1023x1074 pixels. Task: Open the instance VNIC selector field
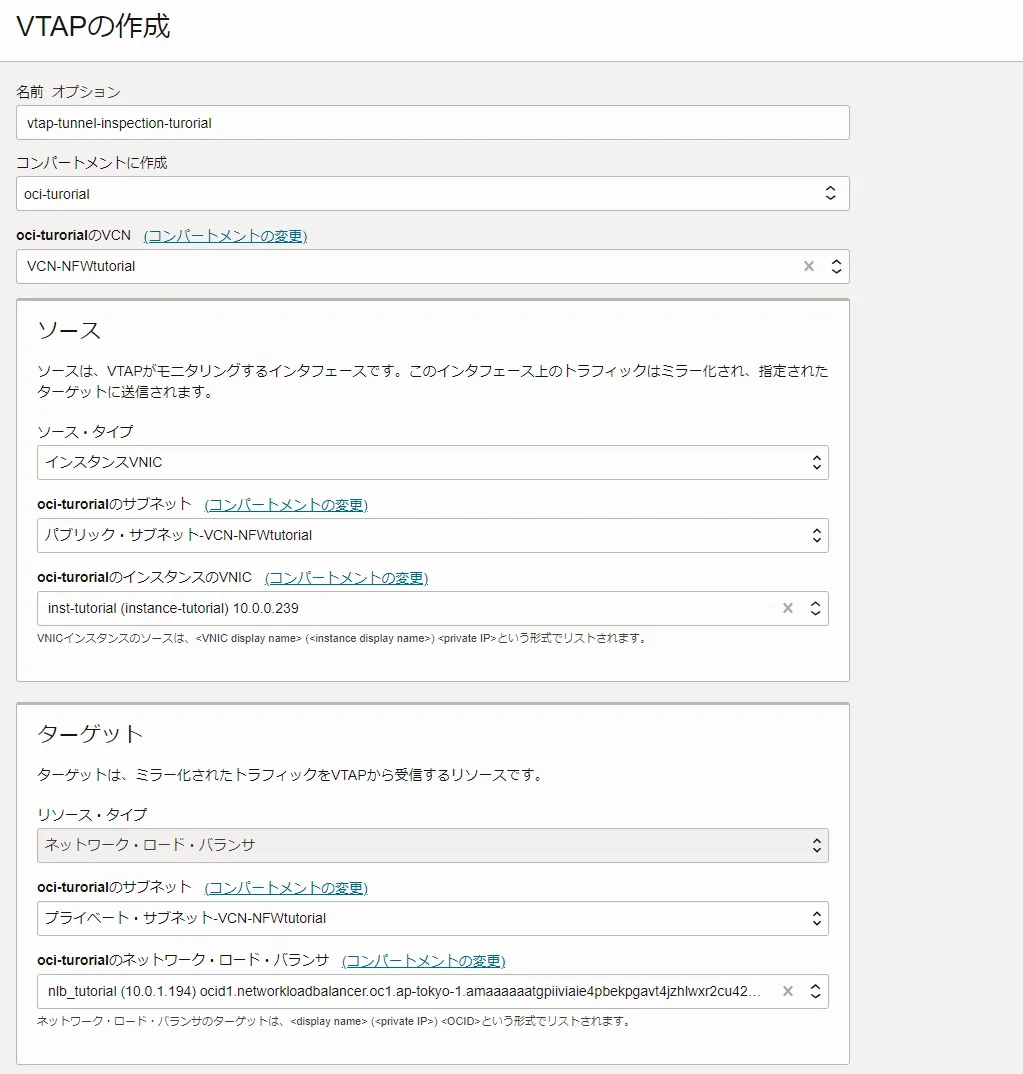[400, 608]
